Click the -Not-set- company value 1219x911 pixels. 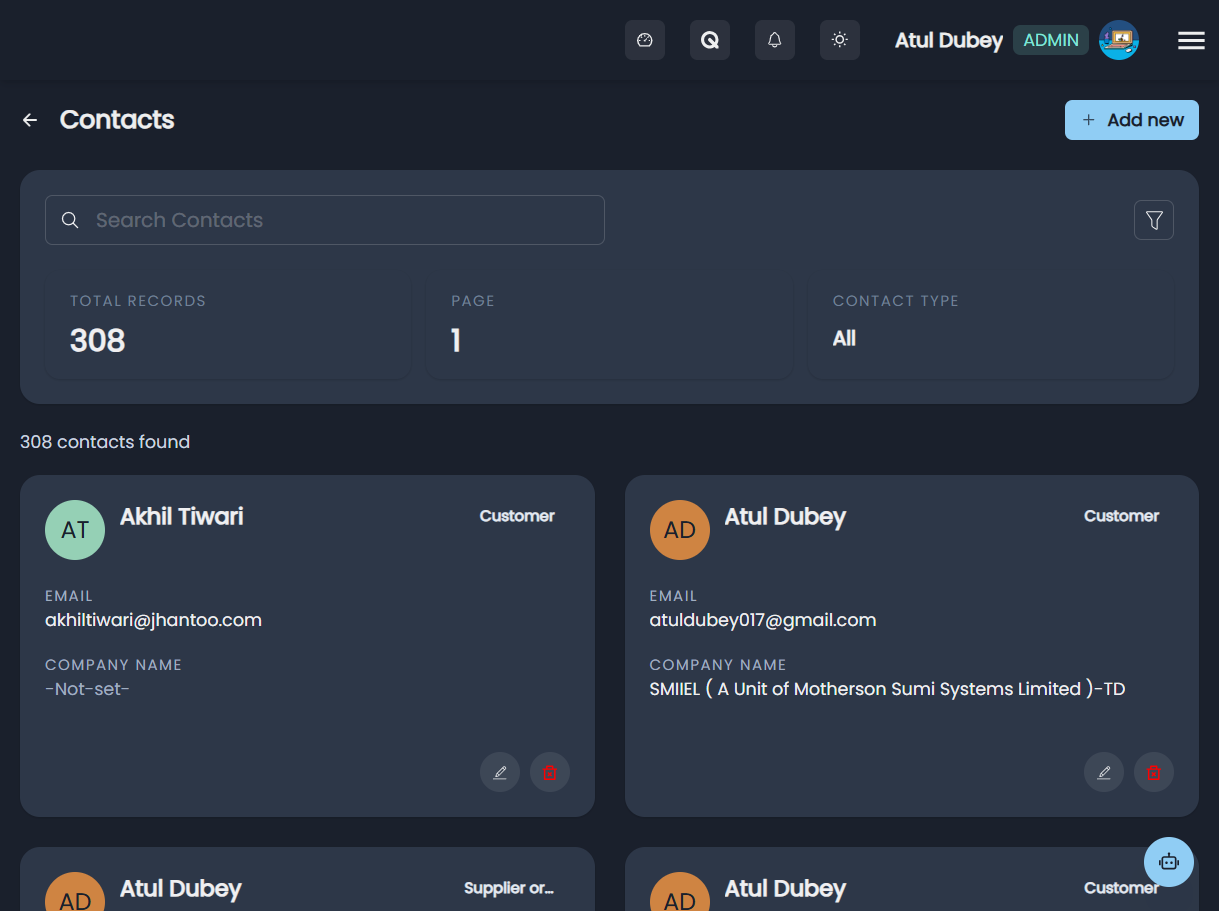click(88, 689)
